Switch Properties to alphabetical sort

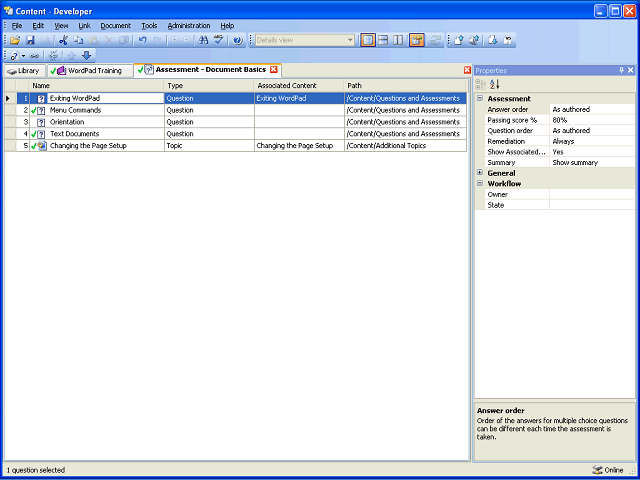[x=495, y=84]
